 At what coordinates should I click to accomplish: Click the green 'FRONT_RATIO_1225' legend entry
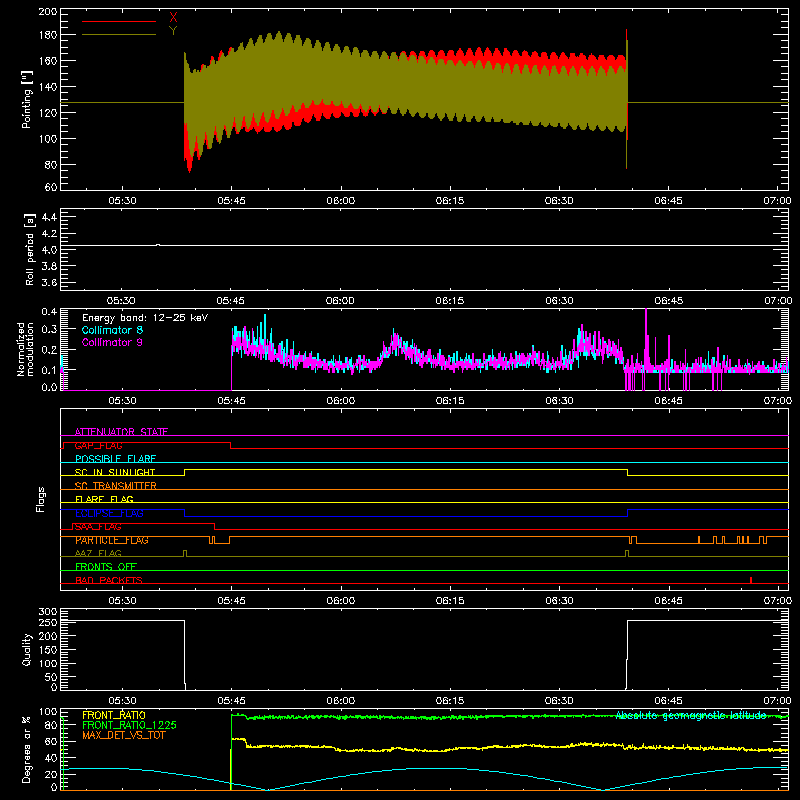(x=129, y=725)
